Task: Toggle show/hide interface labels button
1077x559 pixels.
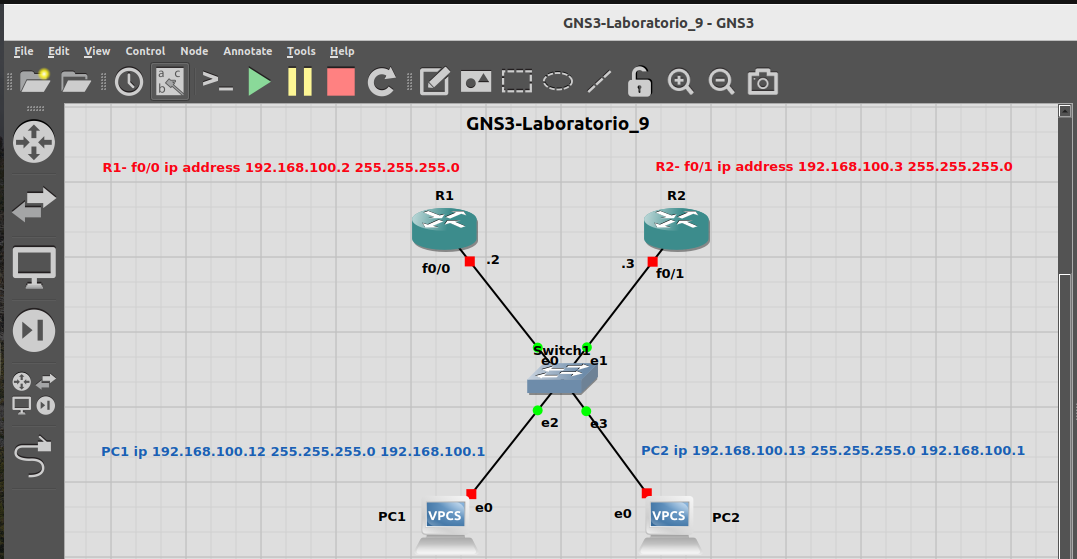Action: pyautogui.click(x=170, y=82)
